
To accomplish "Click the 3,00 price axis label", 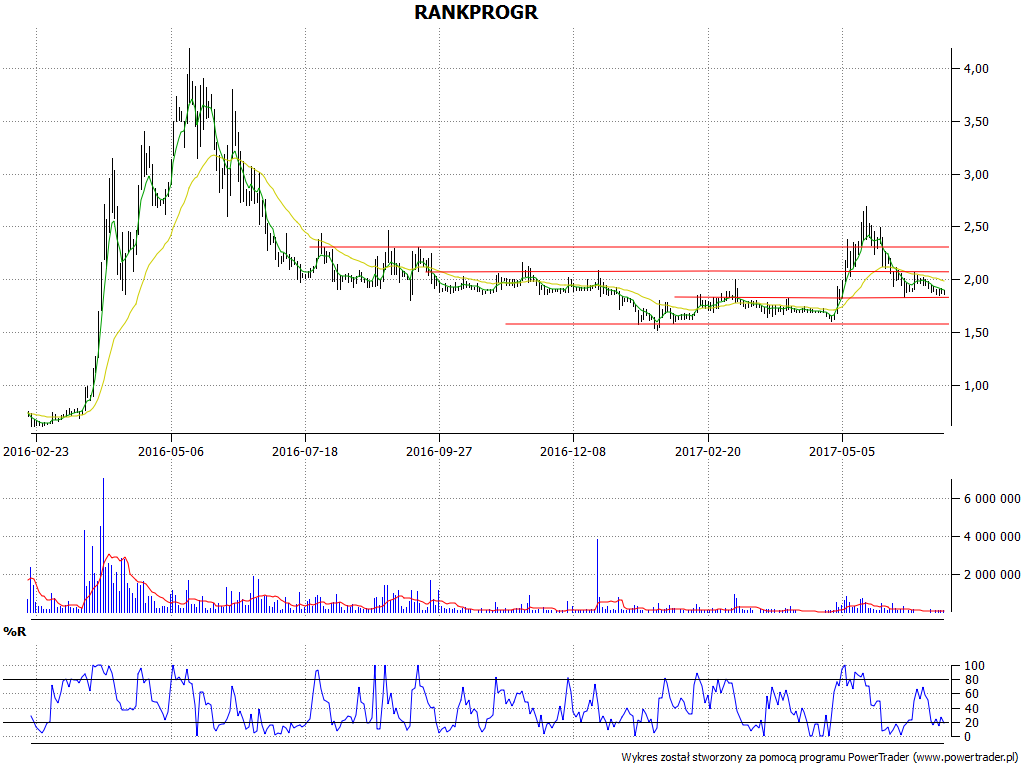I will point(978,174).
